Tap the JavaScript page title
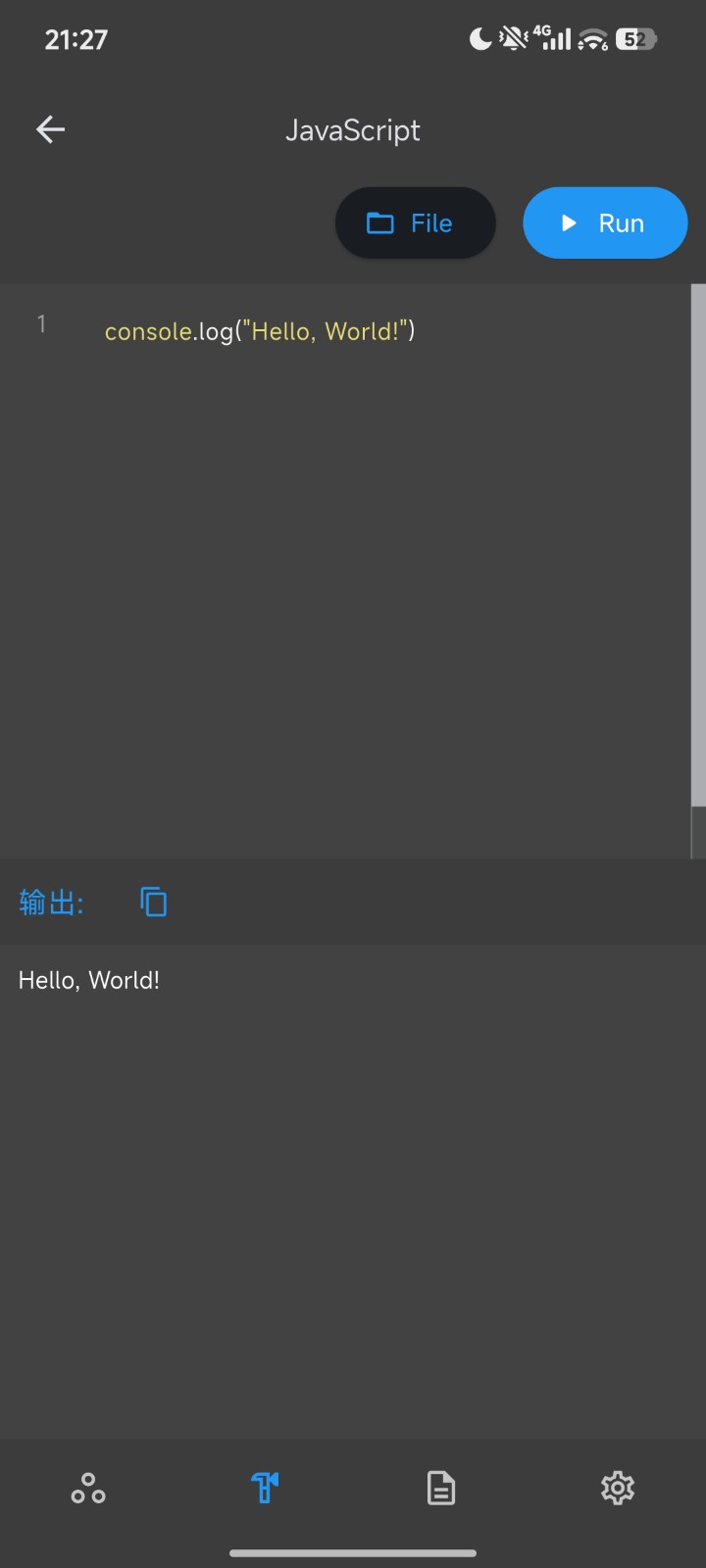This screenshot has width=706, height=1568. point(353,130)
